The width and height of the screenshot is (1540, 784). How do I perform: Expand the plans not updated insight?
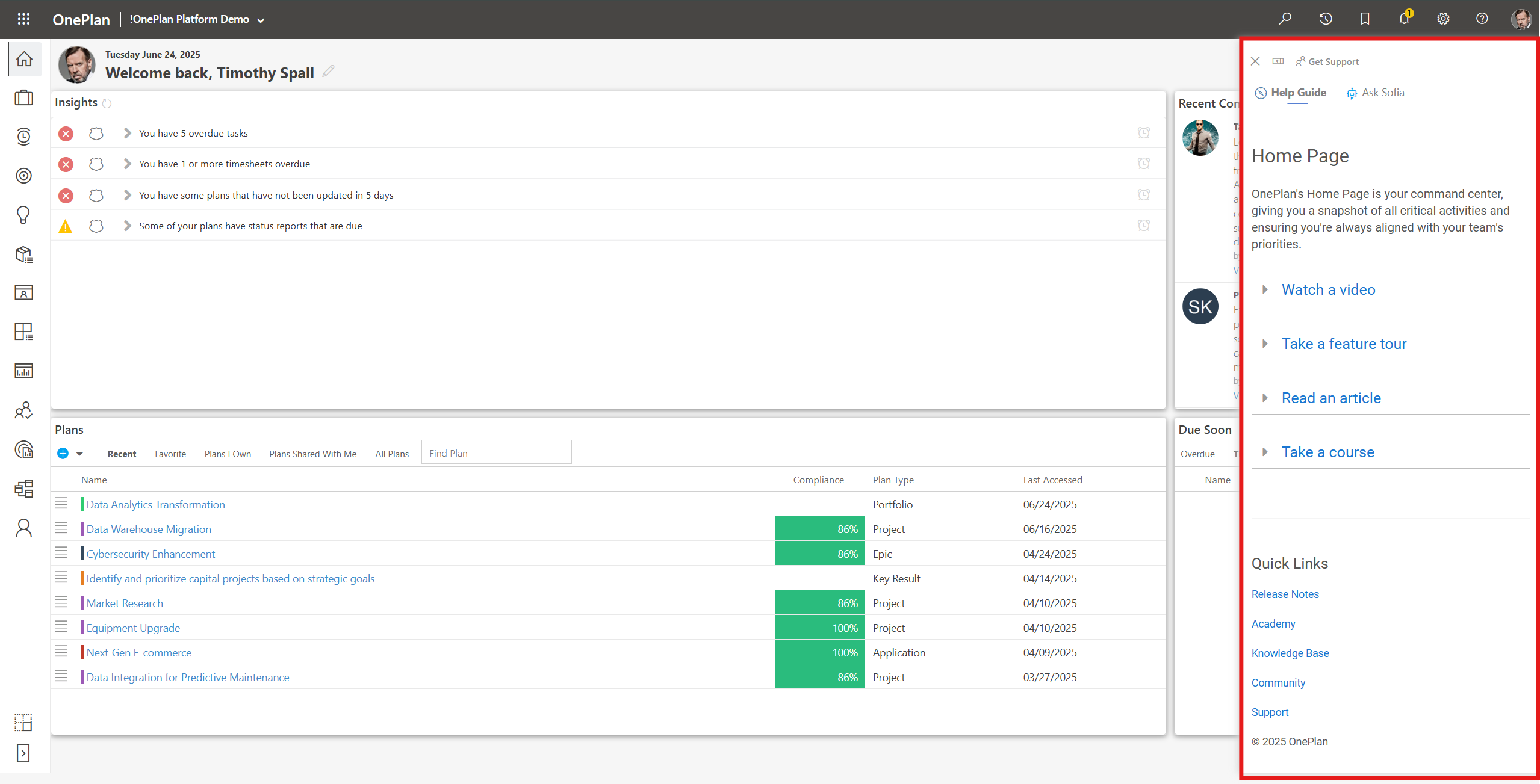tap(127, 195)
